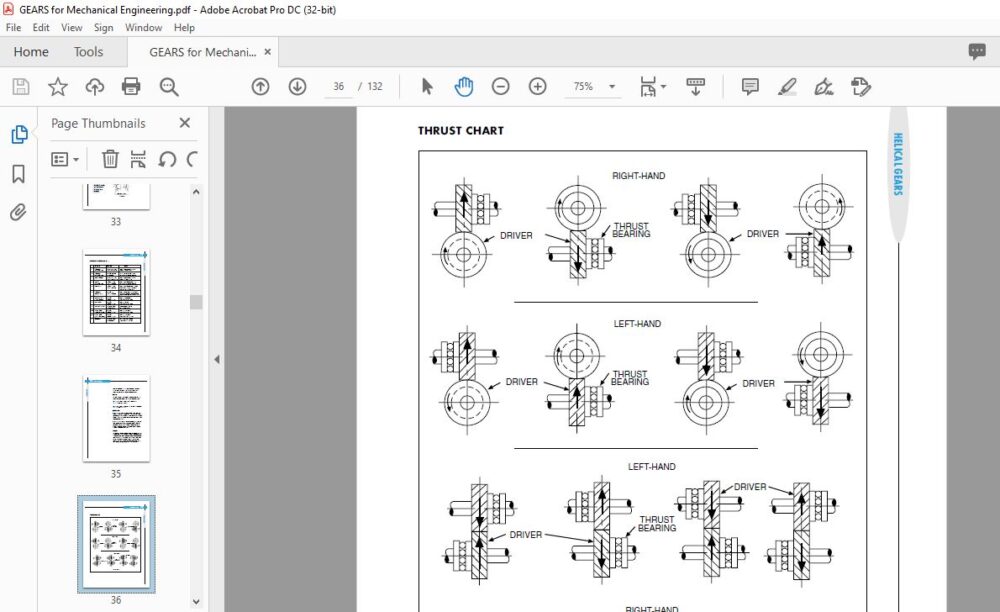Select page 33 thumbnail
The height and width of the screenshot is (612, 1000).
[116, 196]
